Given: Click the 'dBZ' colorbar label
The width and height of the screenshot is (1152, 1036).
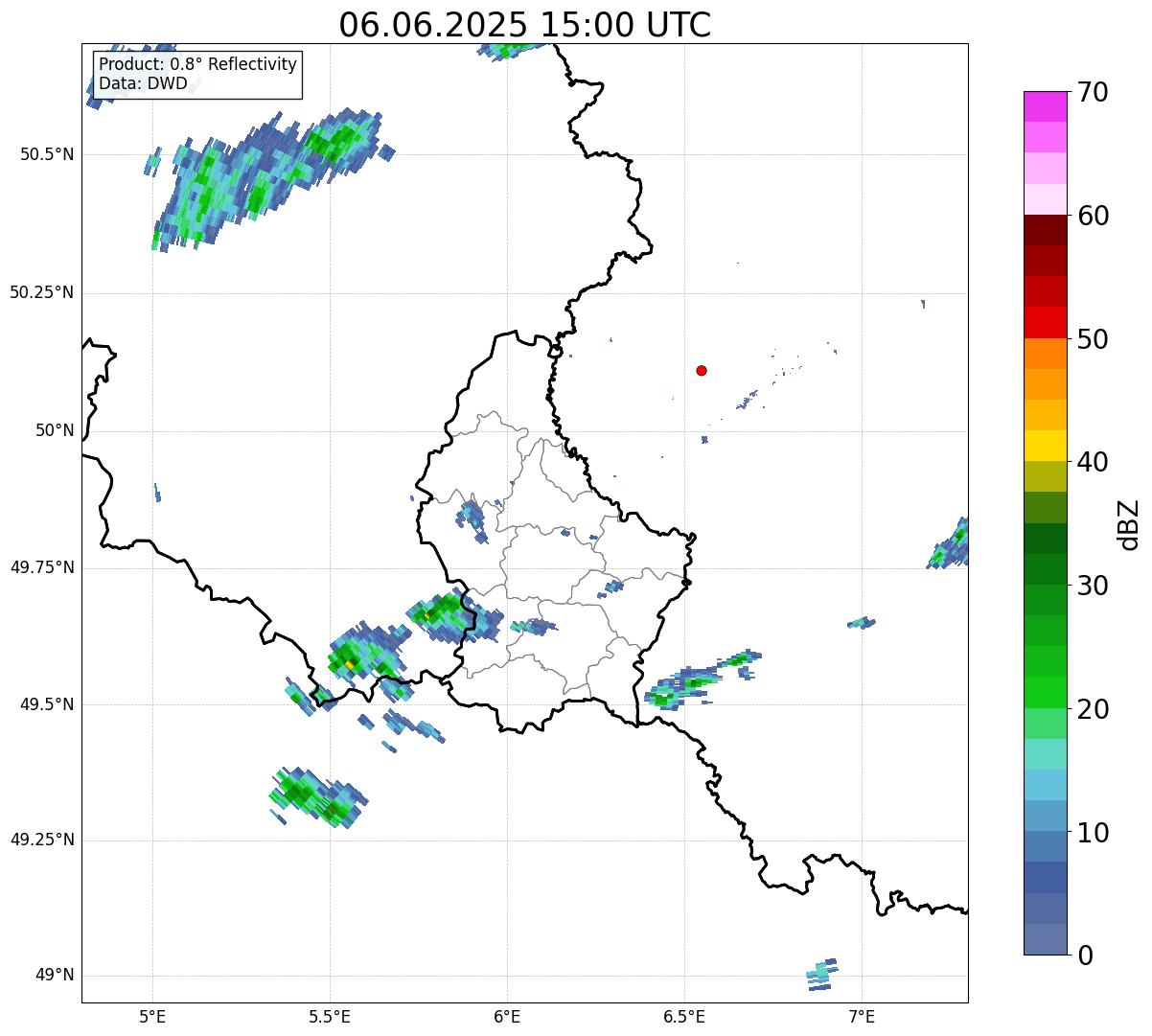Looking at the screenshot, I should coord(1129,524).
